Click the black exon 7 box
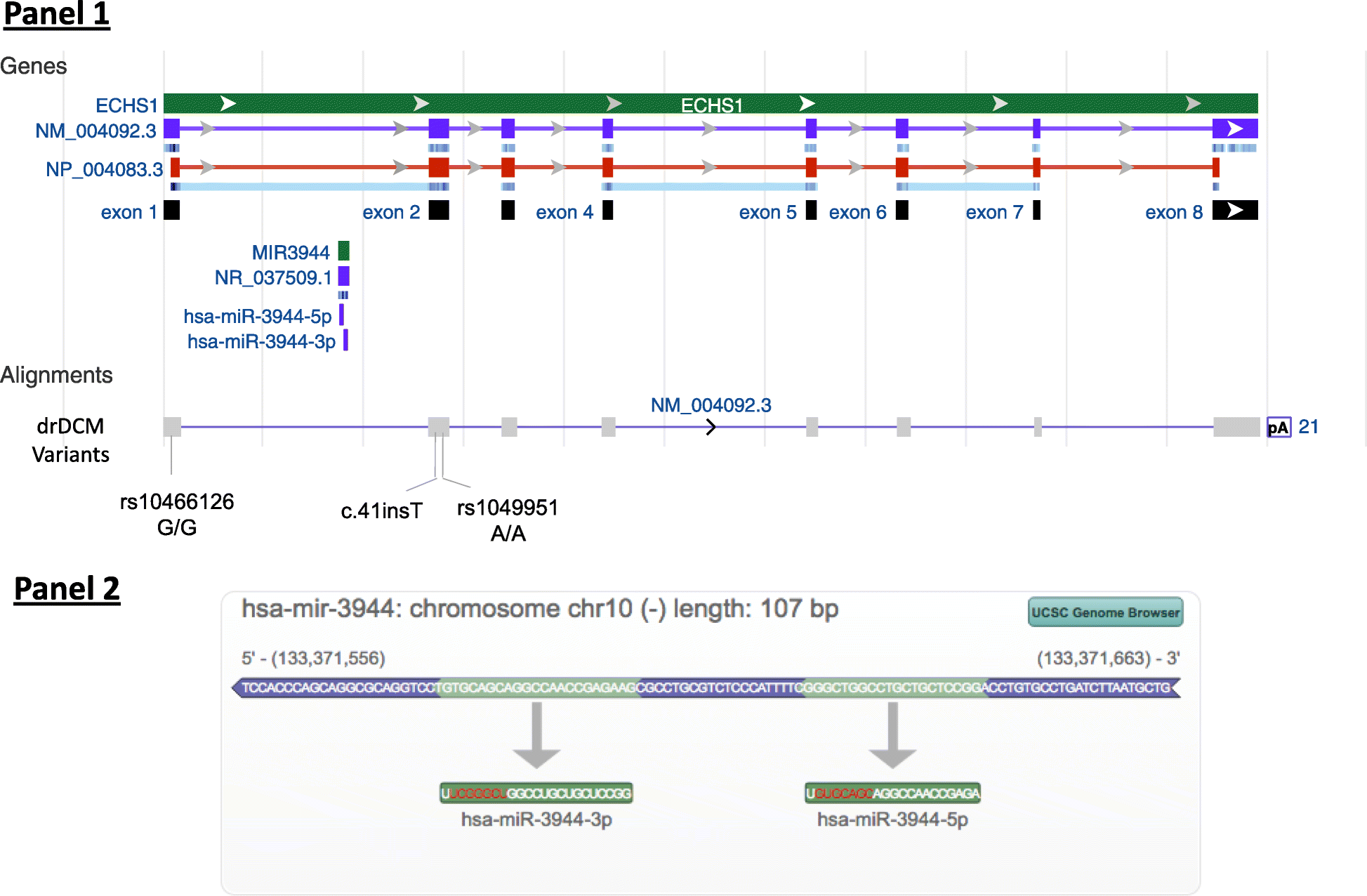Viewport: 1367px width, 896px height. click(1036, 210)
